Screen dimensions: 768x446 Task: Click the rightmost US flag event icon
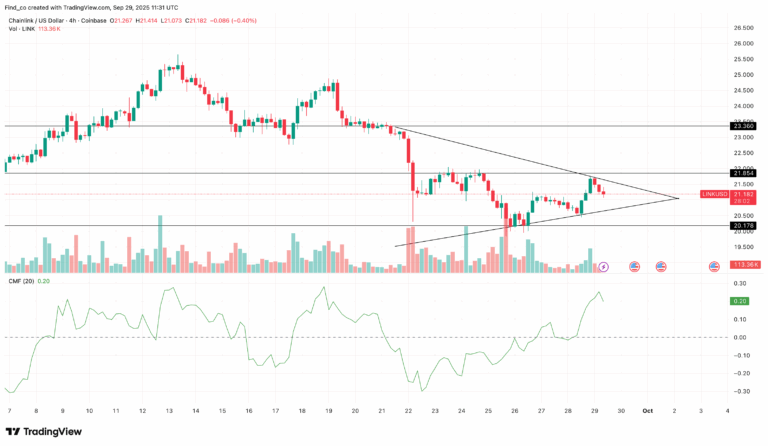pos(714,267)
